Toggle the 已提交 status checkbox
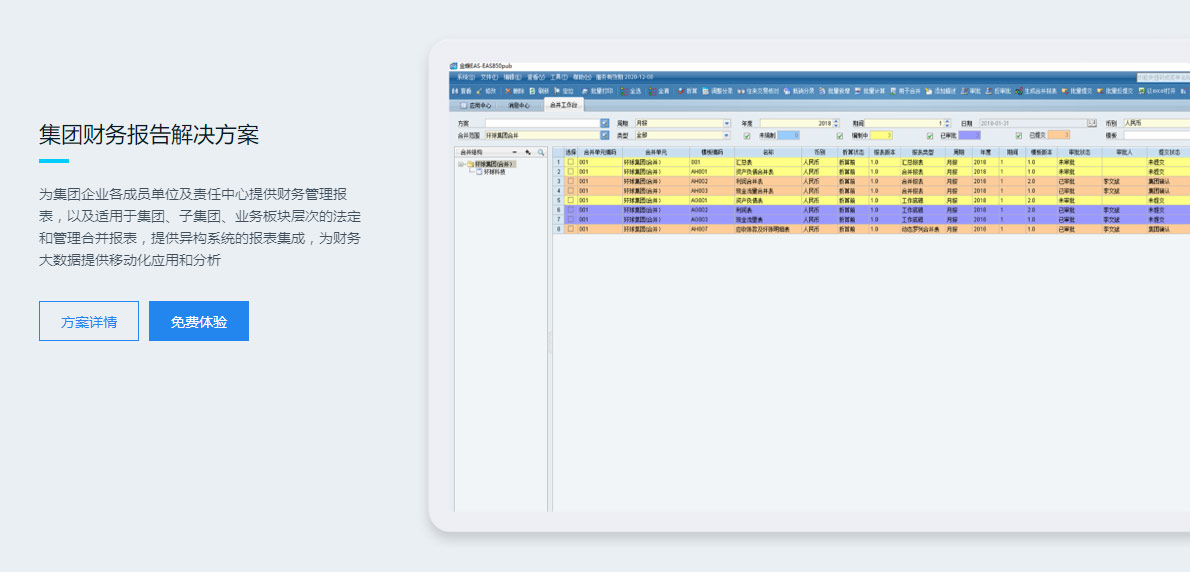1190x572 pixels. point(1019,136)
